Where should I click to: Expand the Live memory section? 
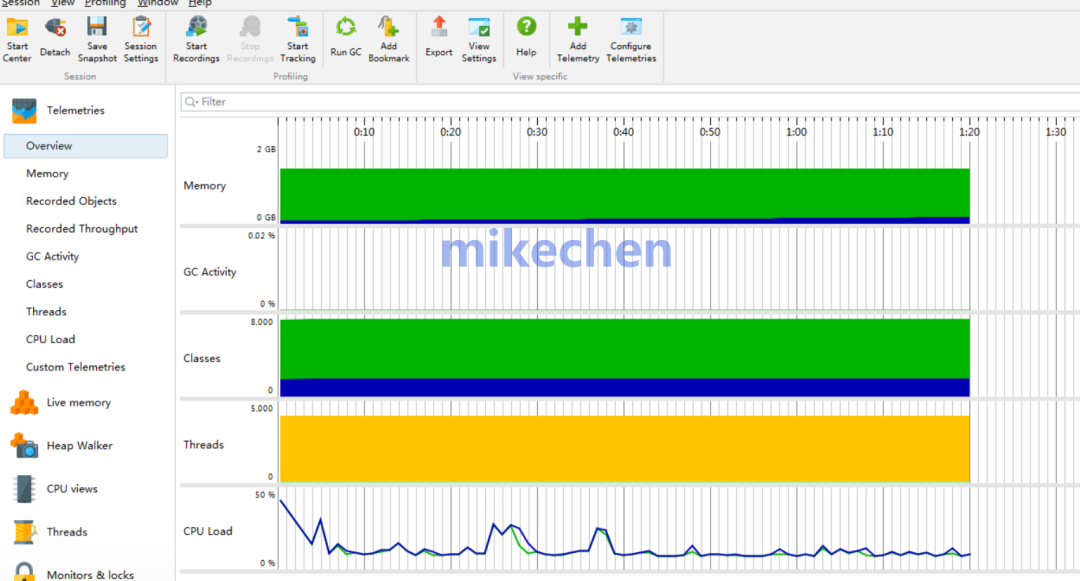pyautogui.click(x=78, y=403)
